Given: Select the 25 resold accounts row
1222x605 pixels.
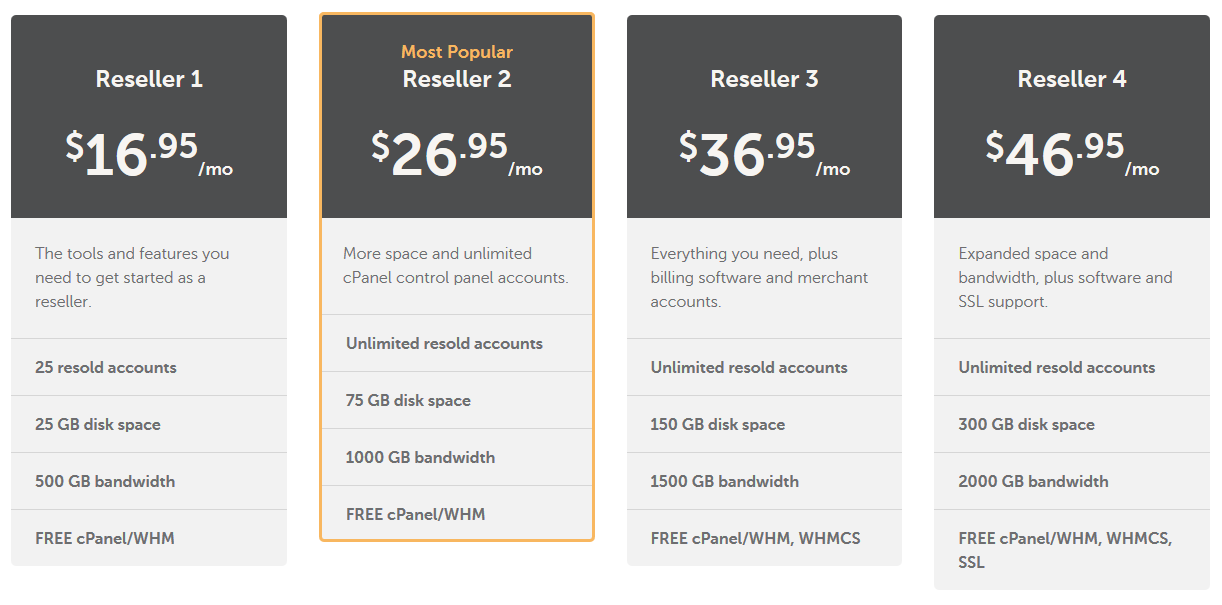Looking at the screenshot, I should pos(148,368).
